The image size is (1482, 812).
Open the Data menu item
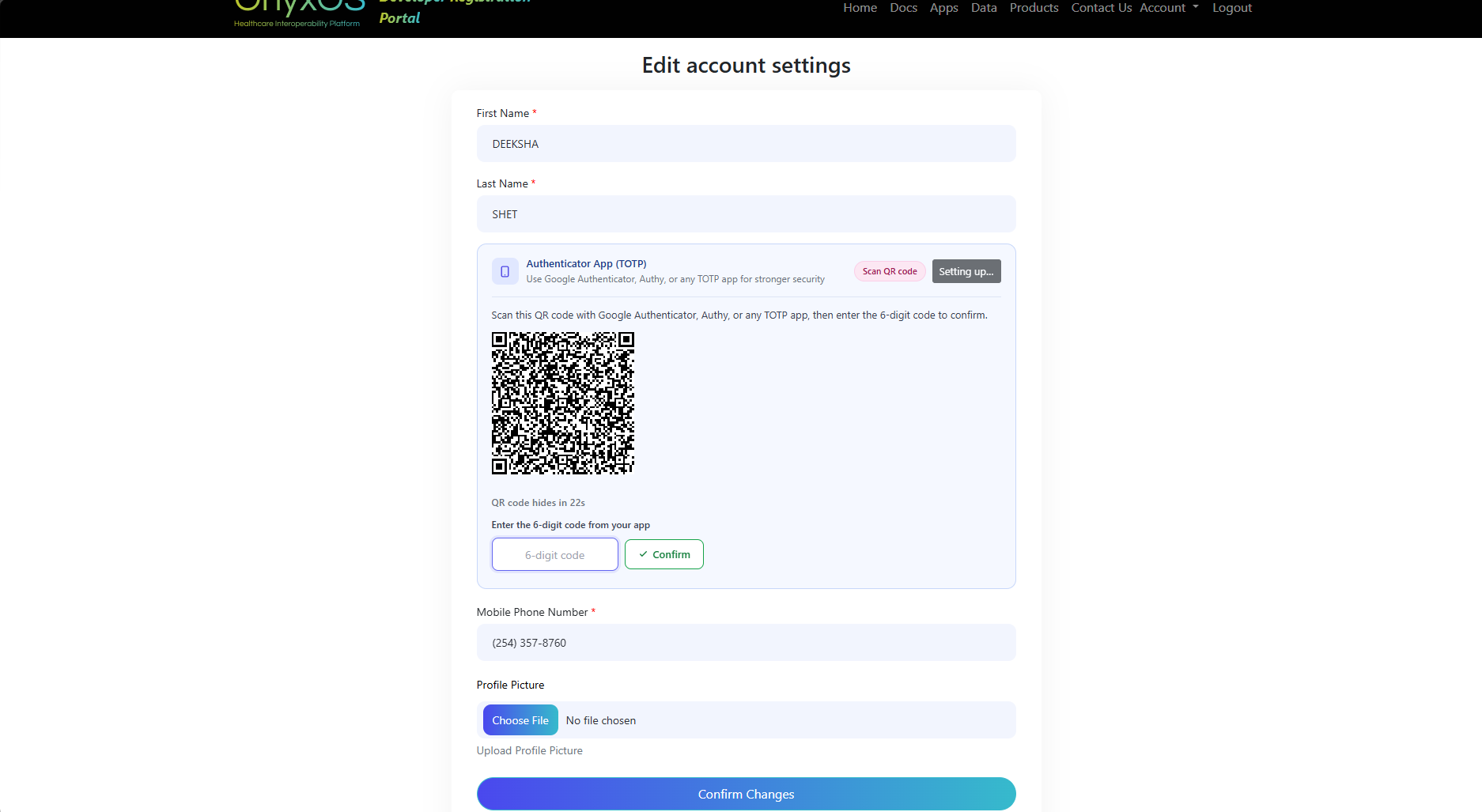click(x=984, y=8)
